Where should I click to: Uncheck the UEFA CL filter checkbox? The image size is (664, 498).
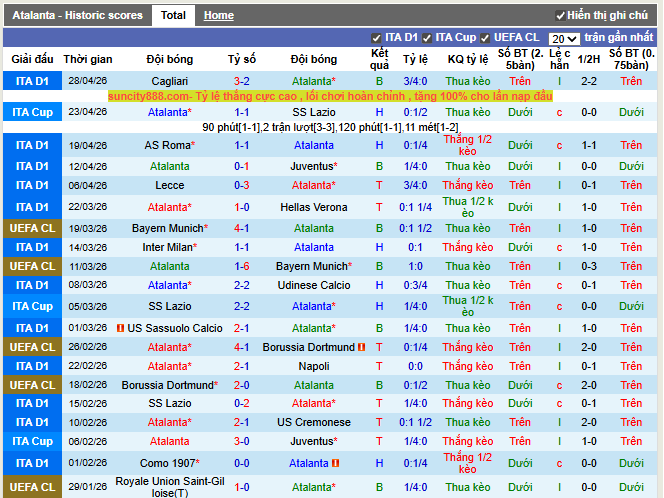pyautogui.click(x=484, y=38)
